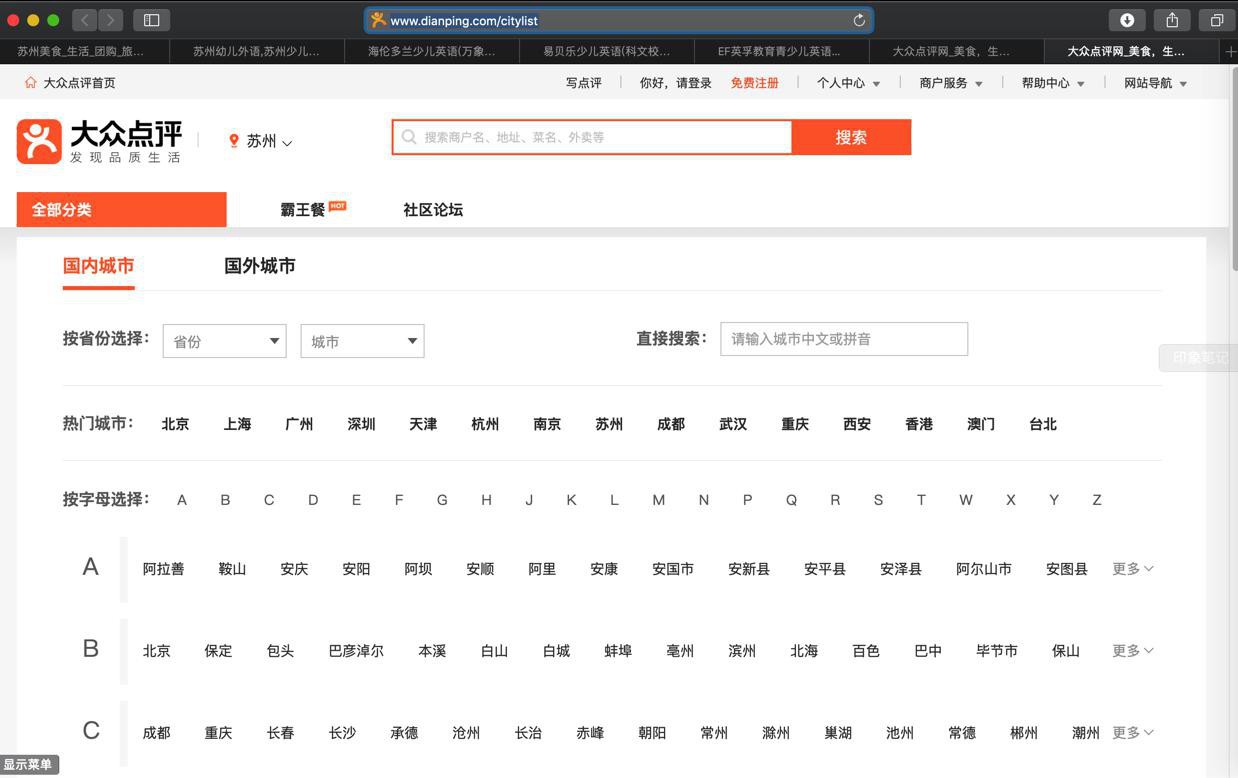Image resolution: width=1238 pixels, height=778 pixels.
Task: Click the home icon beside 大众点评首页
Action: coord(30,83)
